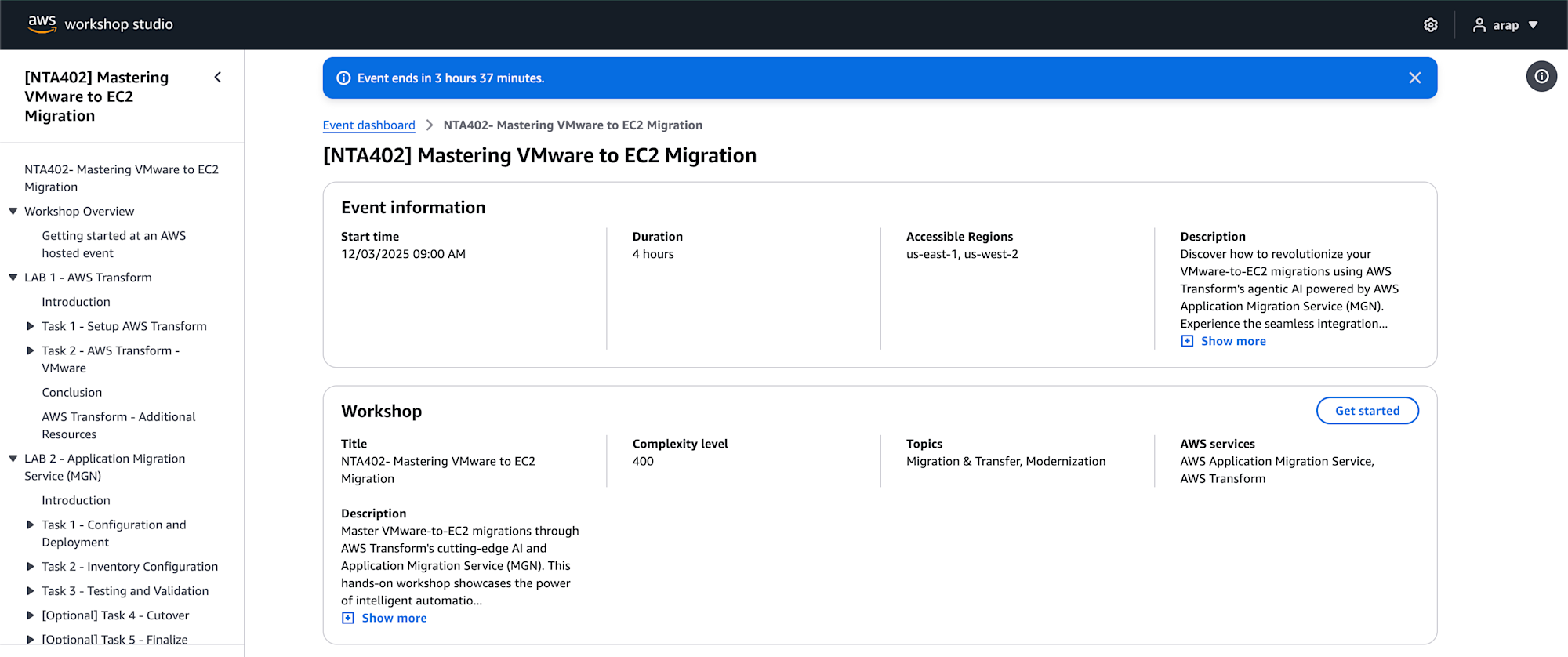Screen dimensions: 1568x657
Task: Open Getting started at an AWS hosted event
Action: 114,244
